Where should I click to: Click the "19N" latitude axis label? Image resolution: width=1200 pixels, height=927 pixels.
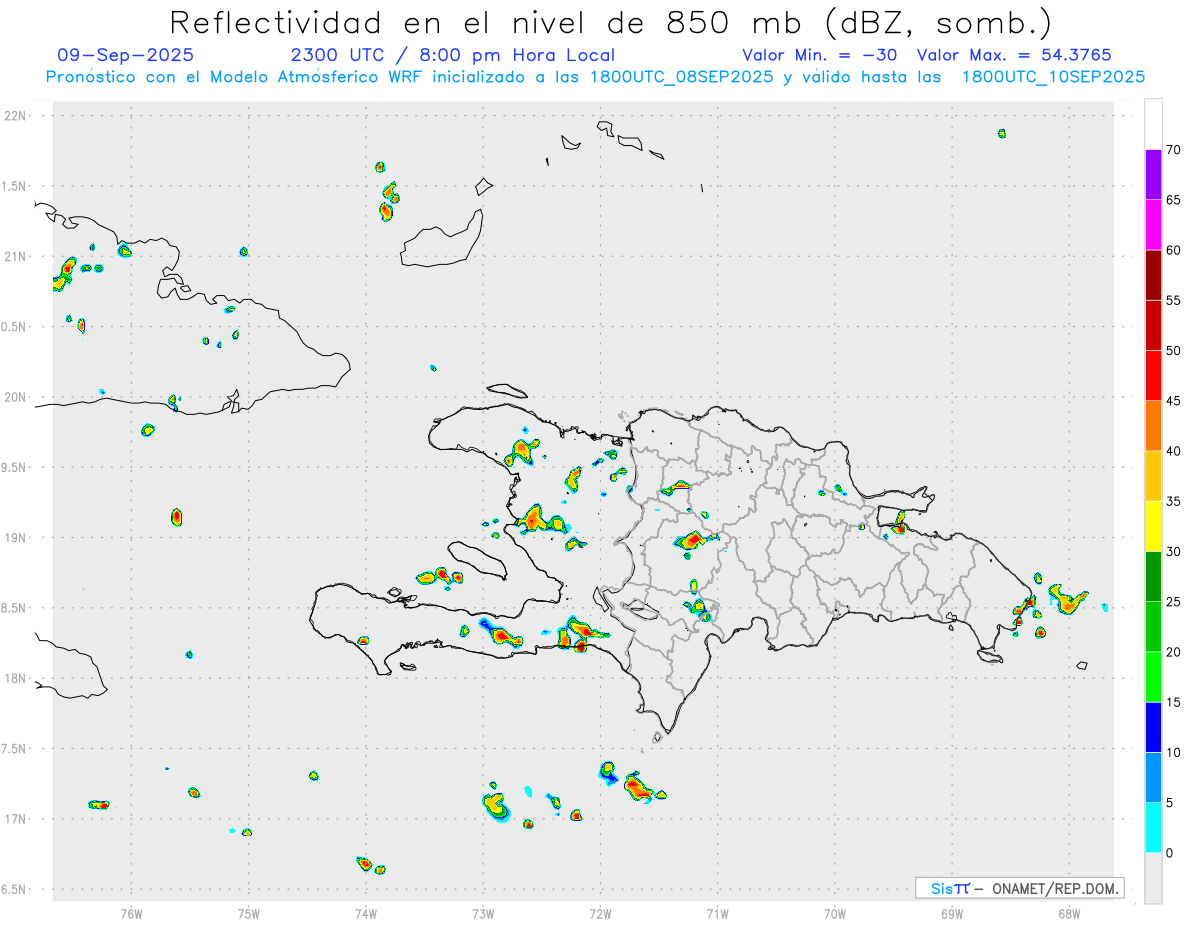click(15, 538)
